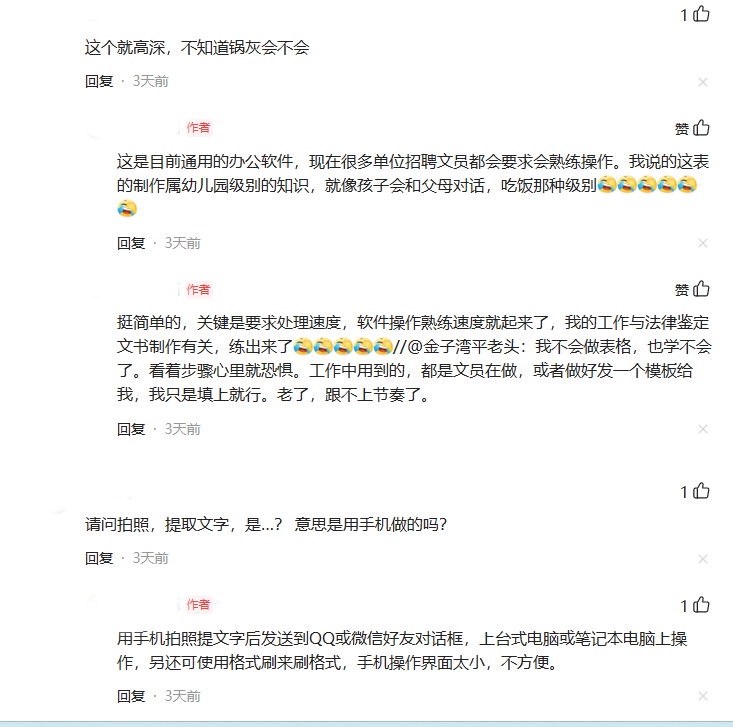Click the 赞 label on 办公软件 reply
Screen dimensions: 733x727
click(682, 129)
